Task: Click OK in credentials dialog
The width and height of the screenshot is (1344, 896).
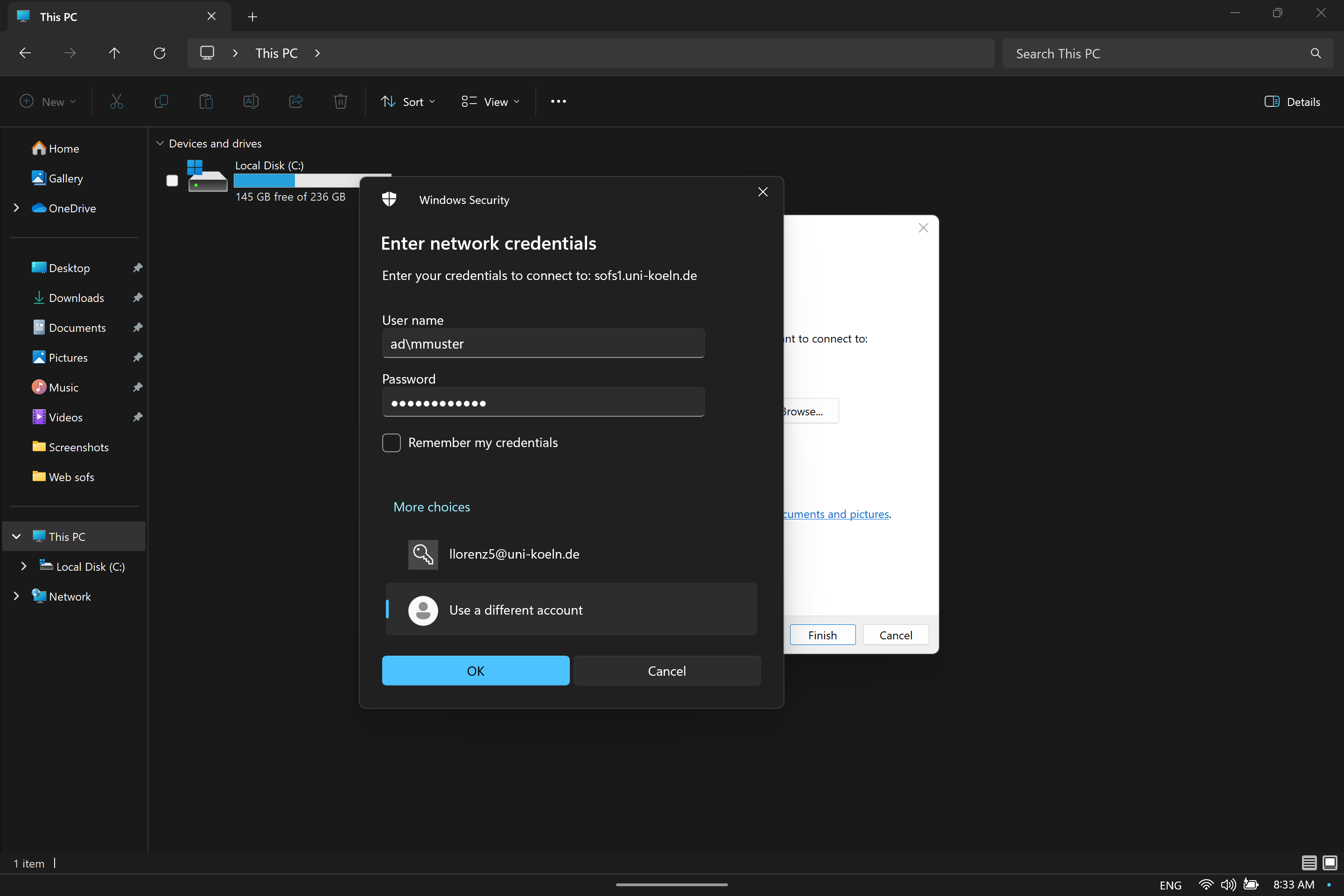Action: (476, 671)
